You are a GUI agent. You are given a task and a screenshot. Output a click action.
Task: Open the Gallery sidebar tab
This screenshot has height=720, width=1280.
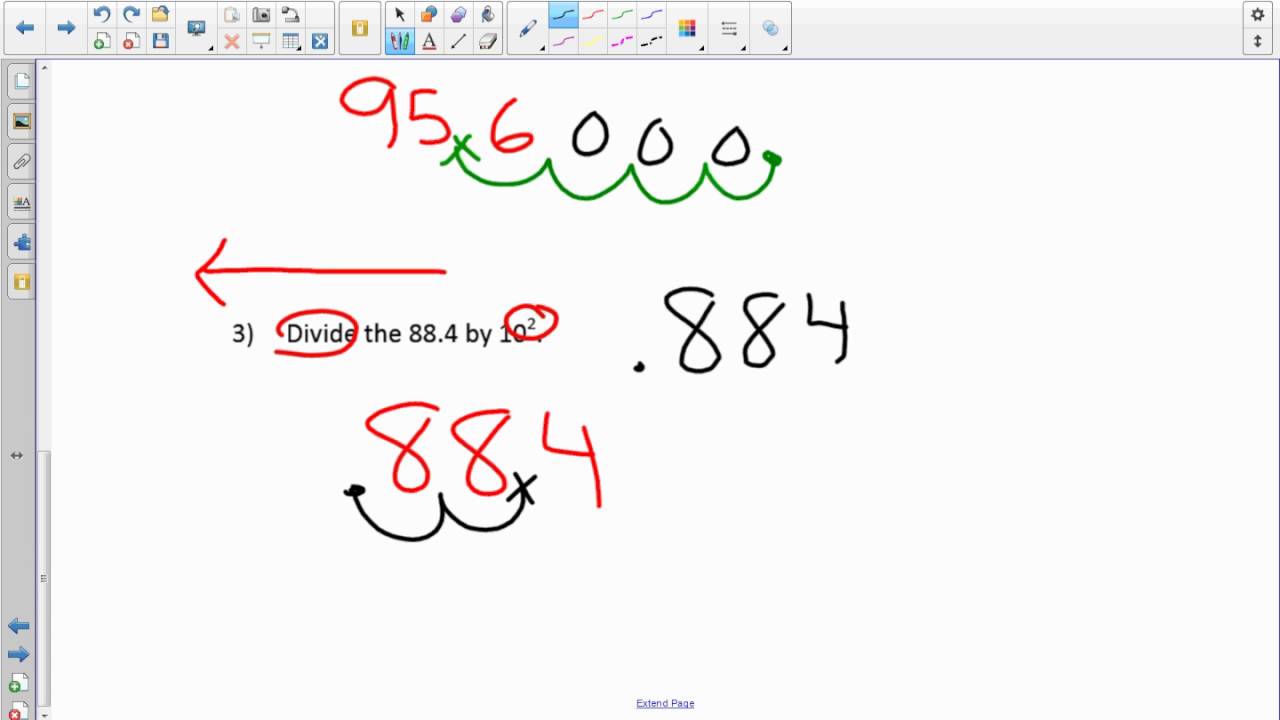[21, 121]
